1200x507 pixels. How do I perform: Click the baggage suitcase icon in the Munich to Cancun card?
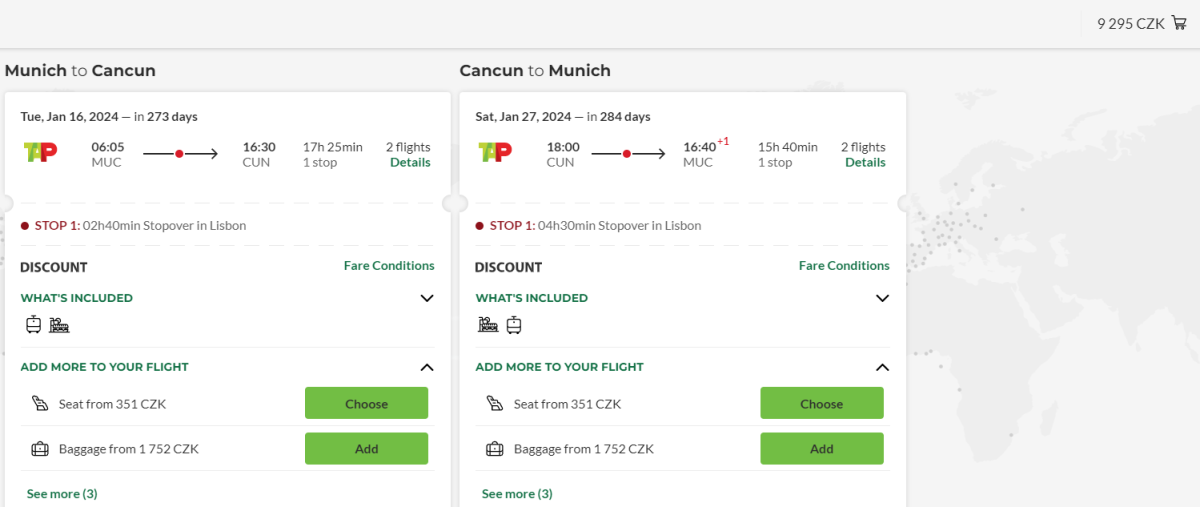point(39,449)
